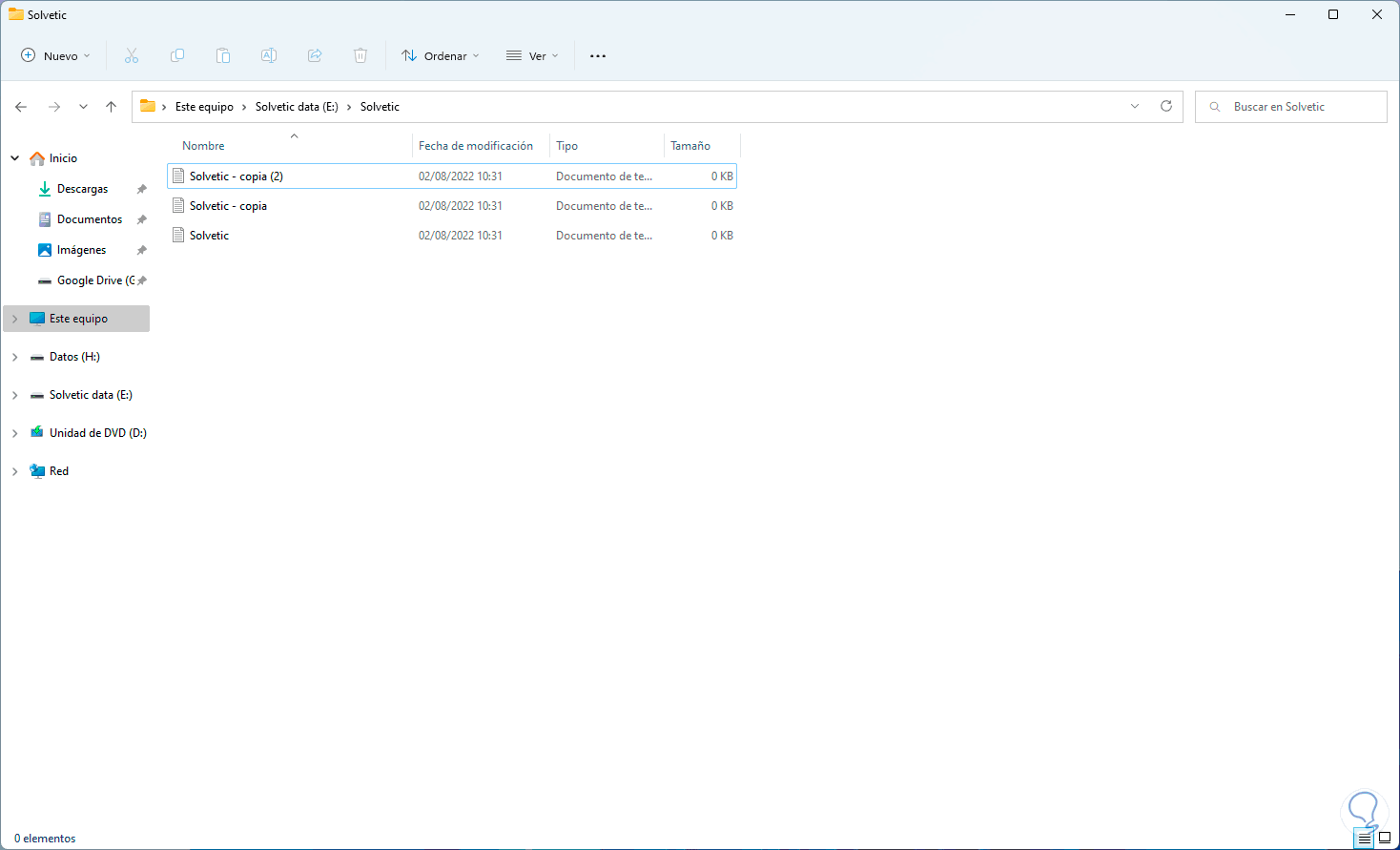This screenshot has width=1400, height=850.
Task: Switch to details view layout icon
Action: point(1365,839)
